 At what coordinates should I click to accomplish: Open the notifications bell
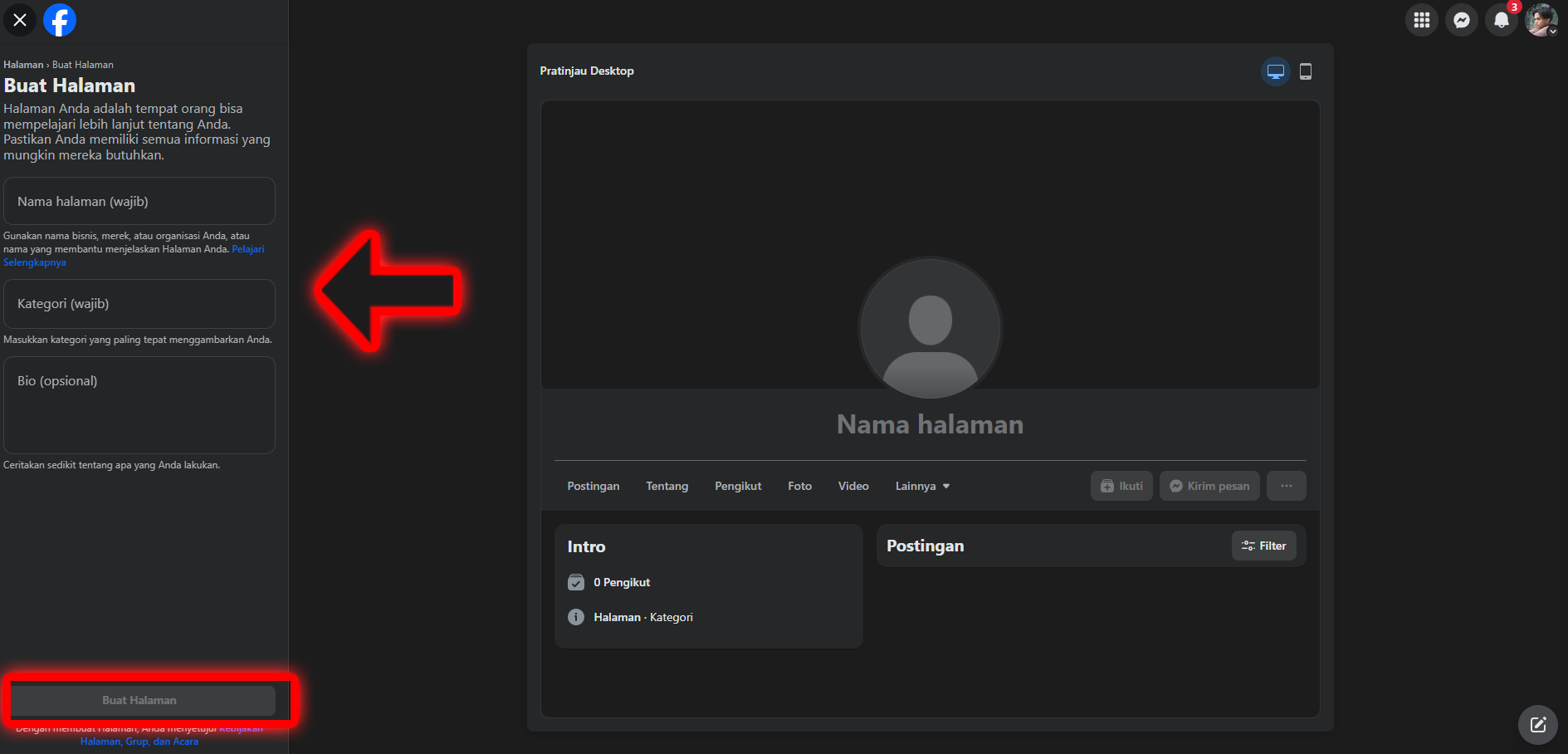(1501, 20)
